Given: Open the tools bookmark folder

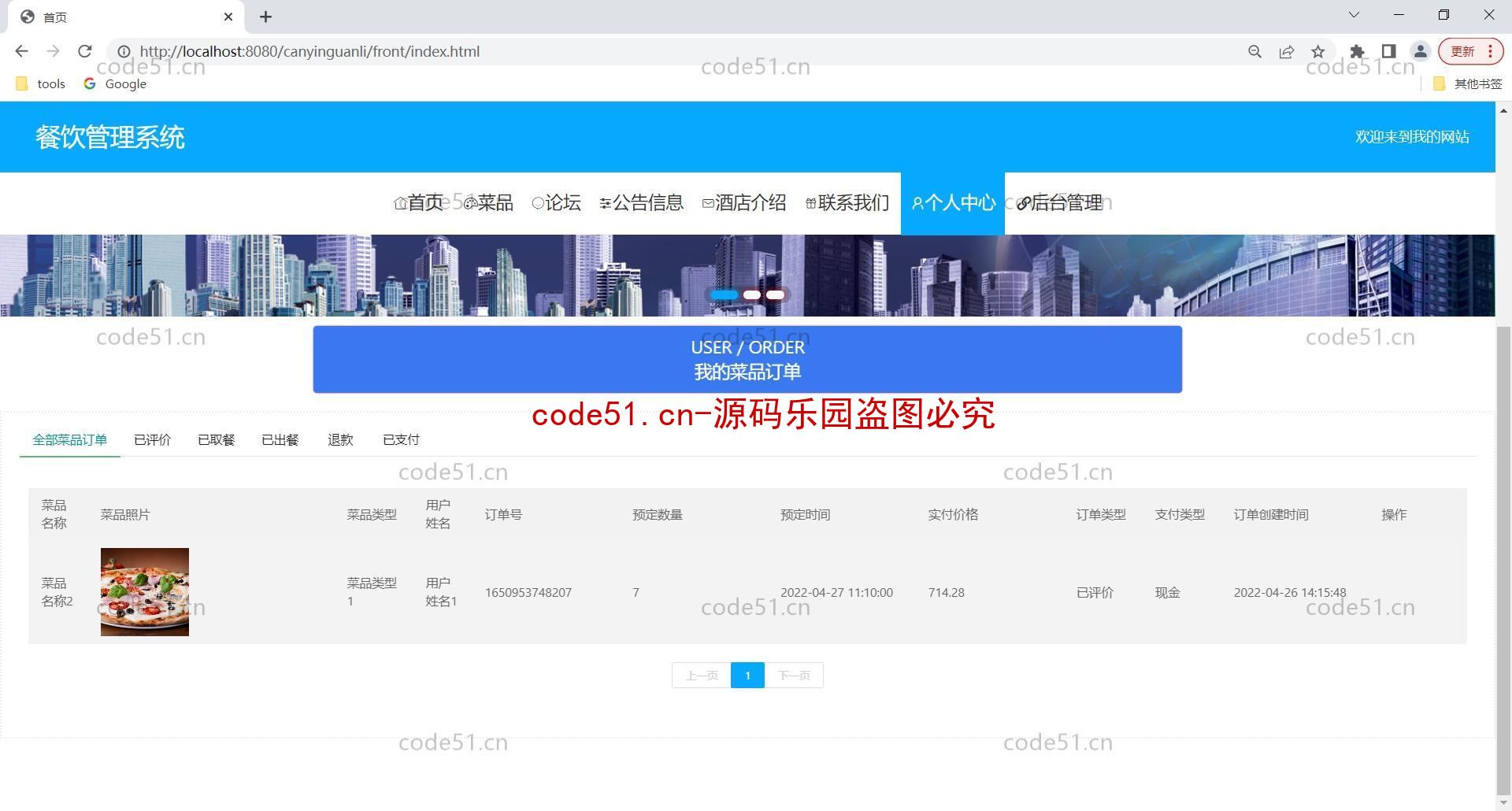Looking at the screenshot, I should [x=41, y=83].
